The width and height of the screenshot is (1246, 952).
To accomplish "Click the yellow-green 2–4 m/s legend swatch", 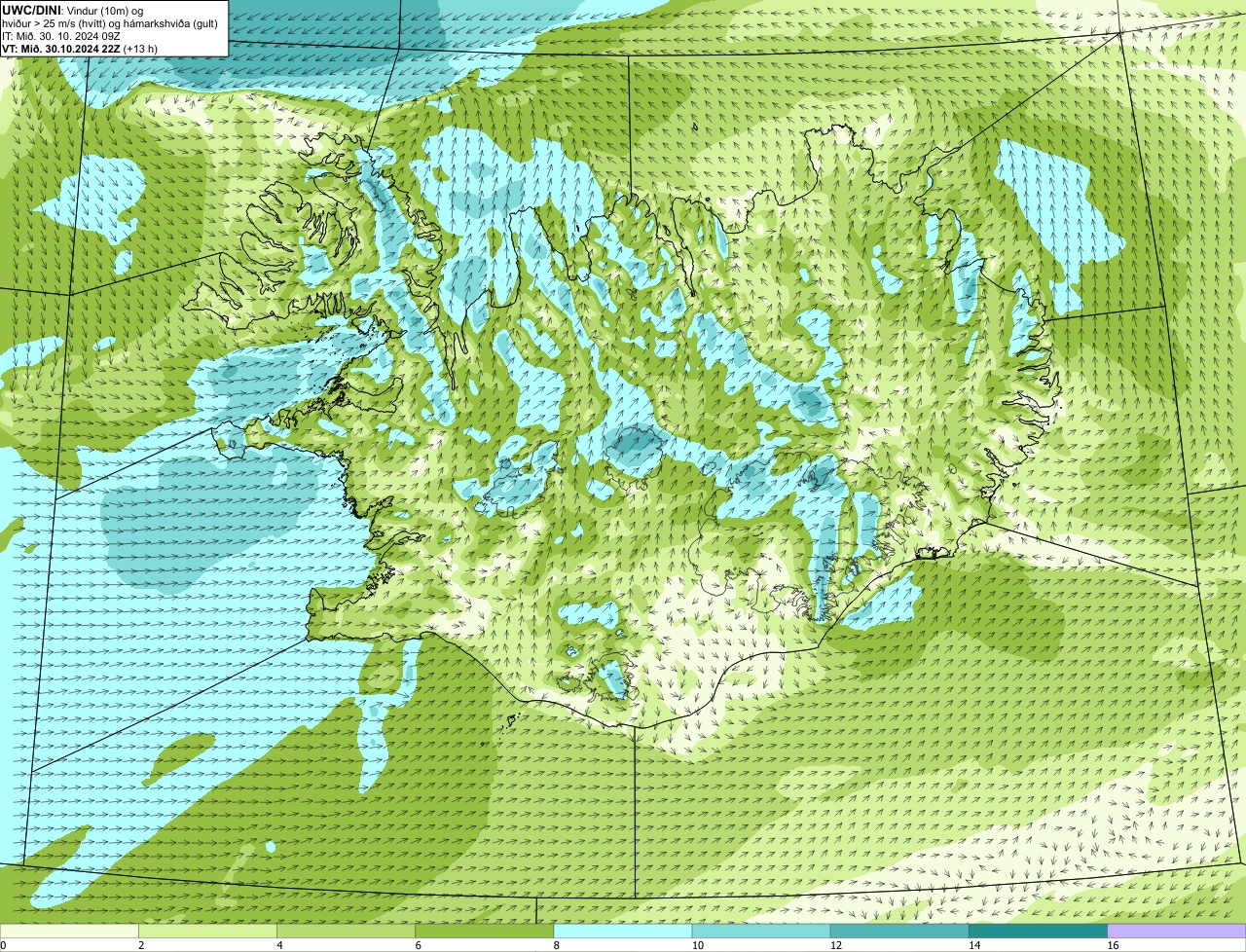I will coord(207,932).
